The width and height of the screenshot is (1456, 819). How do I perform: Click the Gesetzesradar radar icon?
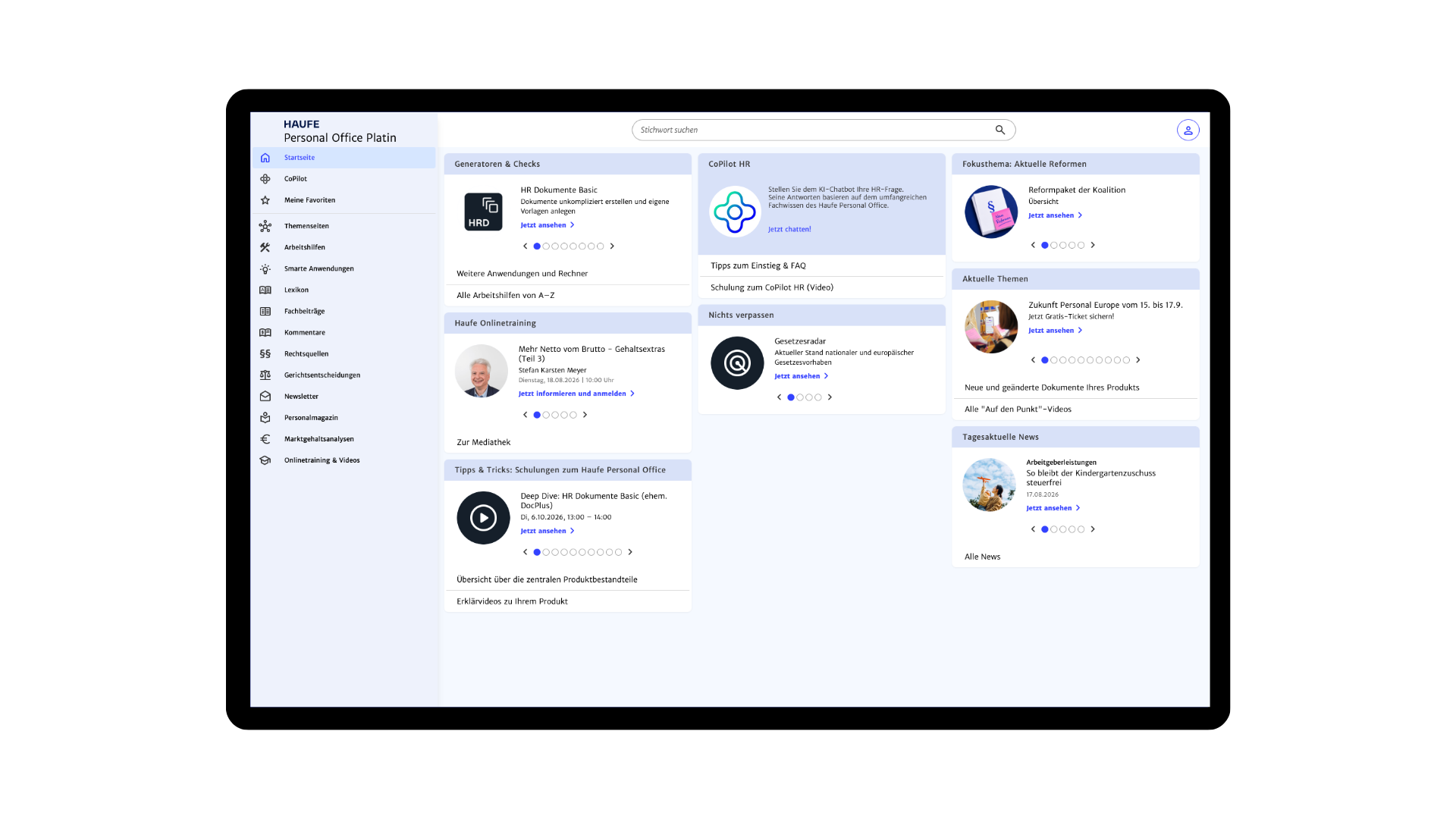tap(737, 363)
